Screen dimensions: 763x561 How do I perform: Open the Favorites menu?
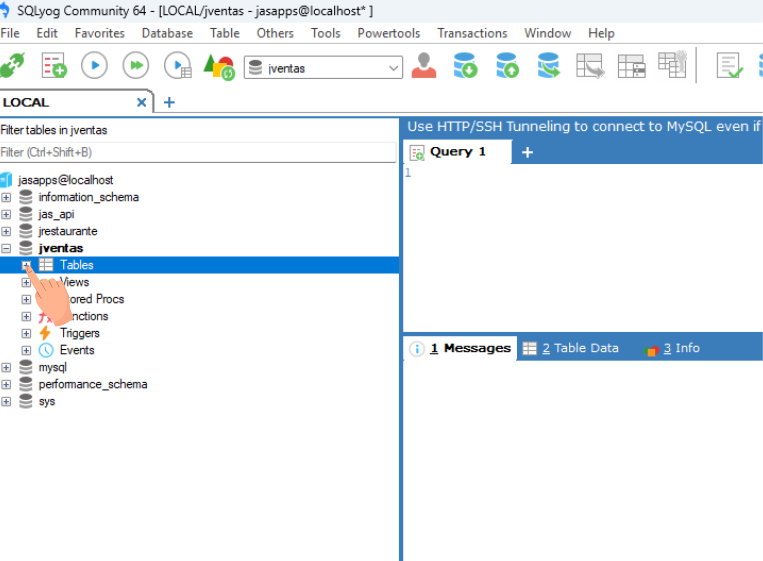pyautogui.click(x=100, y=33)
